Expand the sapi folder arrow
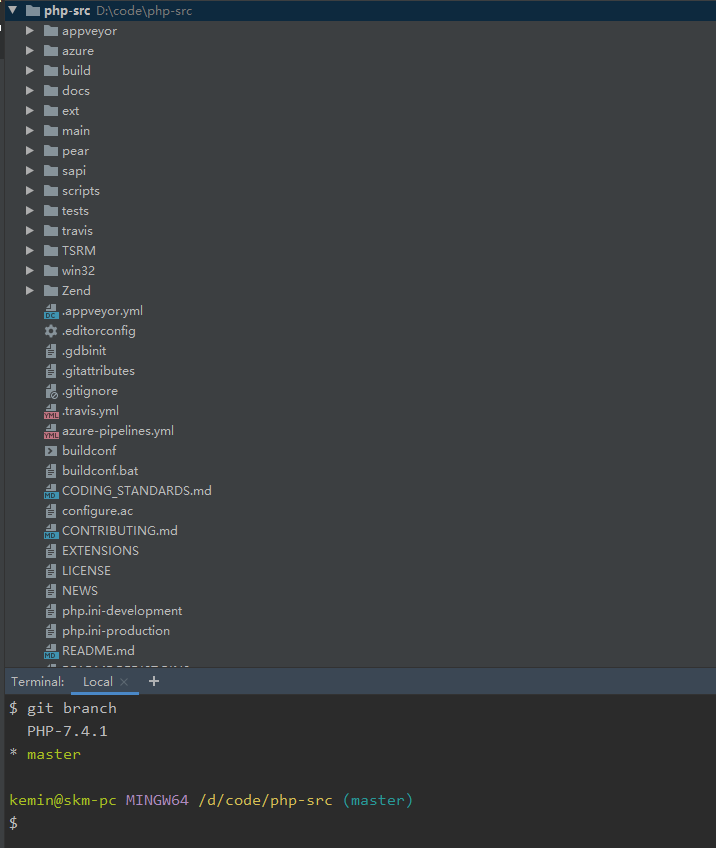The height and width of the screenshot is (848, 716). tap(30, 171)
